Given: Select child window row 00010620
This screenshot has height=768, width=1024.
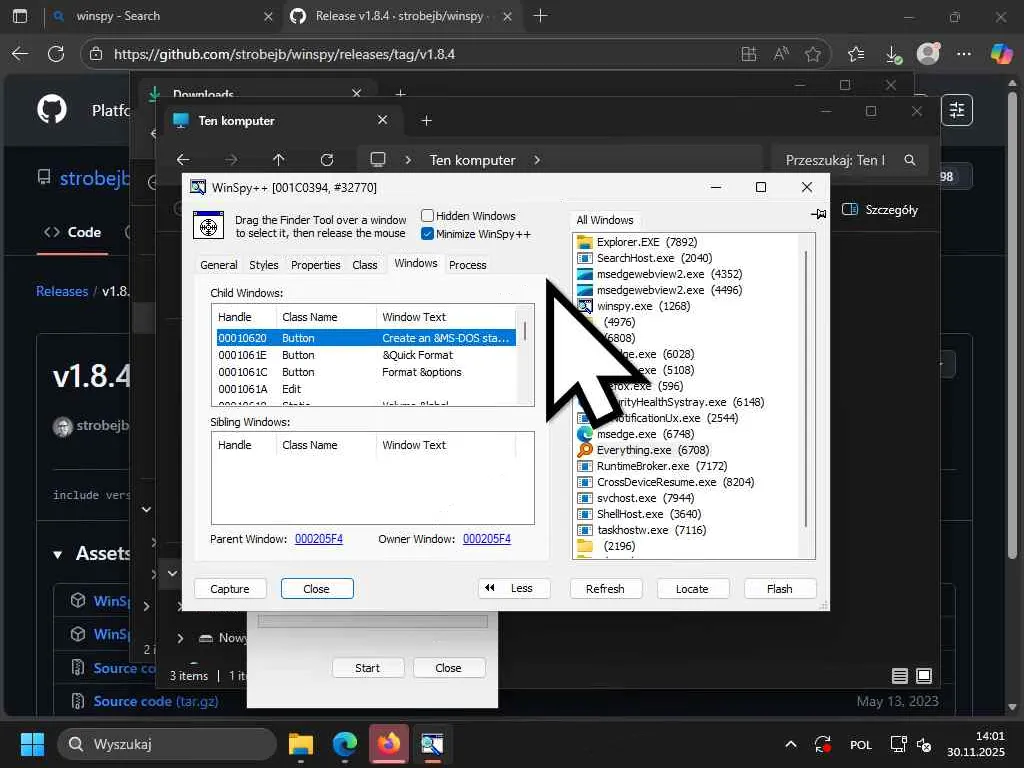Looking at the screenshot, I should (x=366, y=338).
